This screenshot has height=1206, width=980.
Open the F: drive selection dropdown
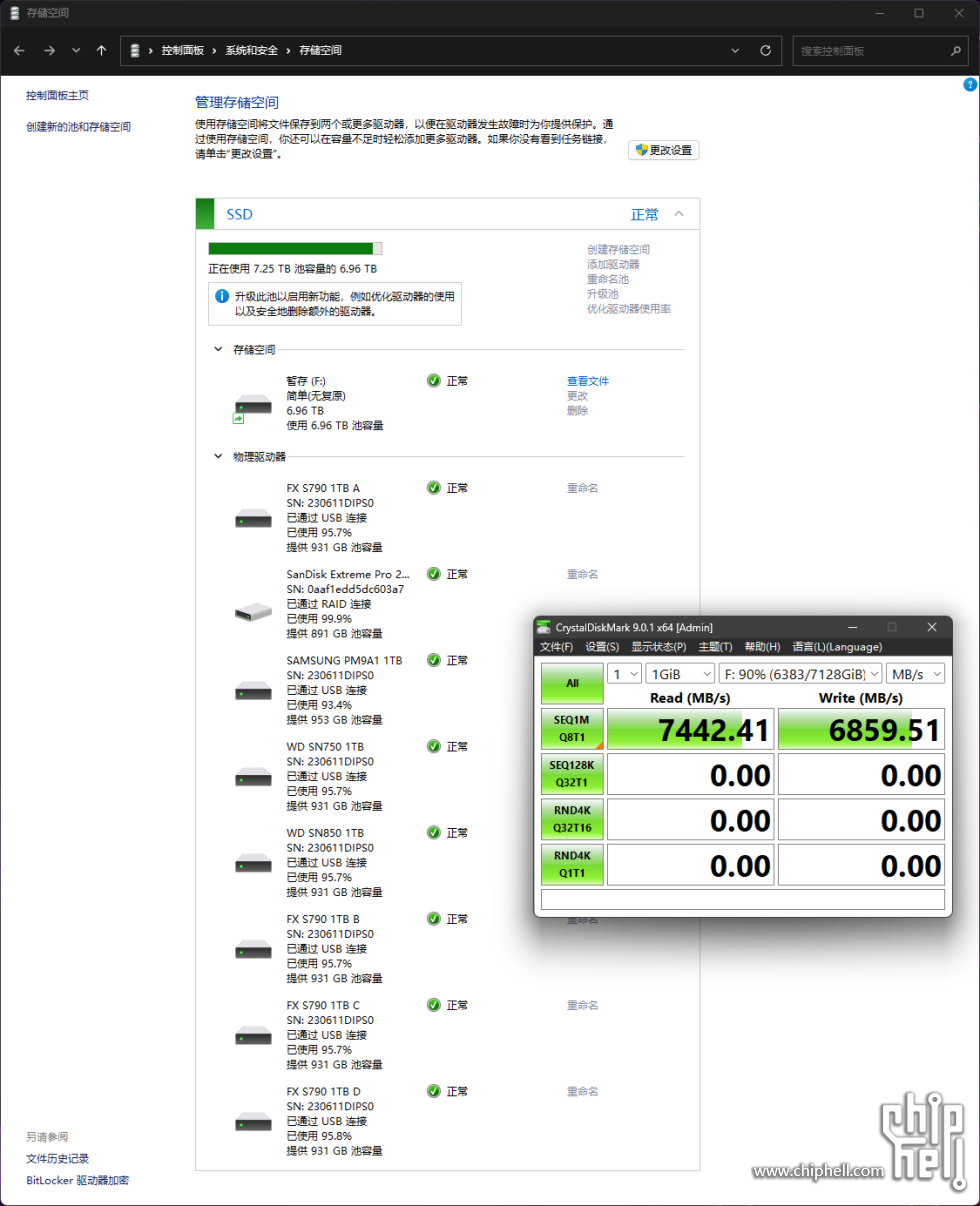click(x=800, y=674)
